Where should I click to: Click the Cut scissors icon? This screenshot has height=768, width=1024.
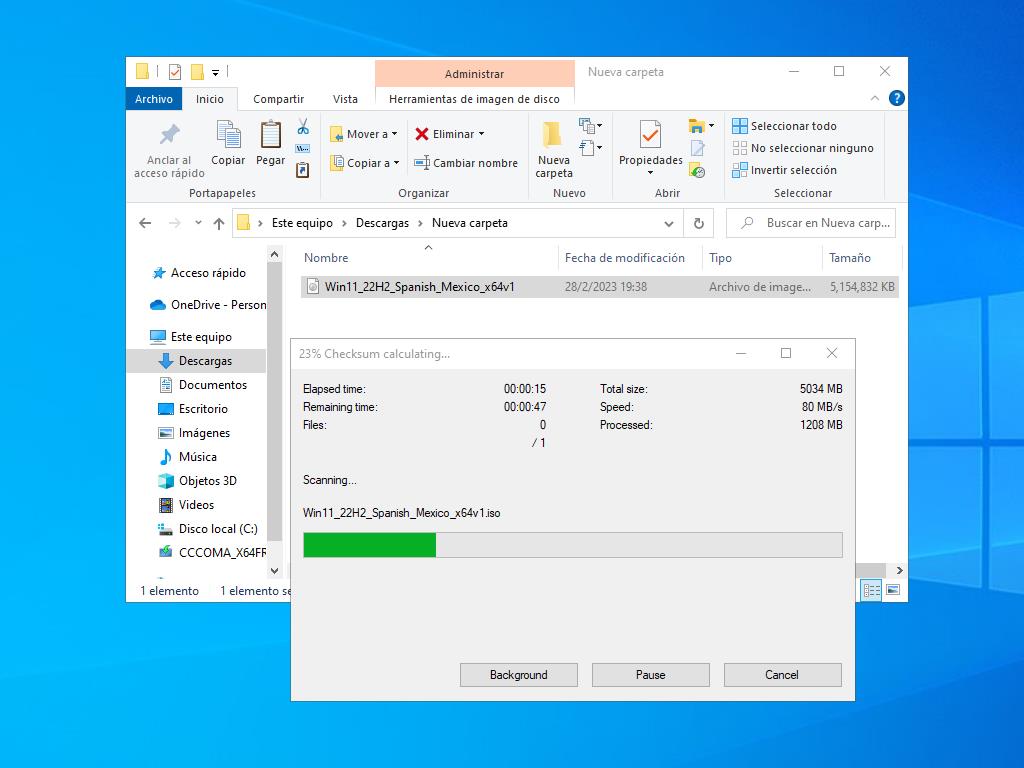[303, 127]
